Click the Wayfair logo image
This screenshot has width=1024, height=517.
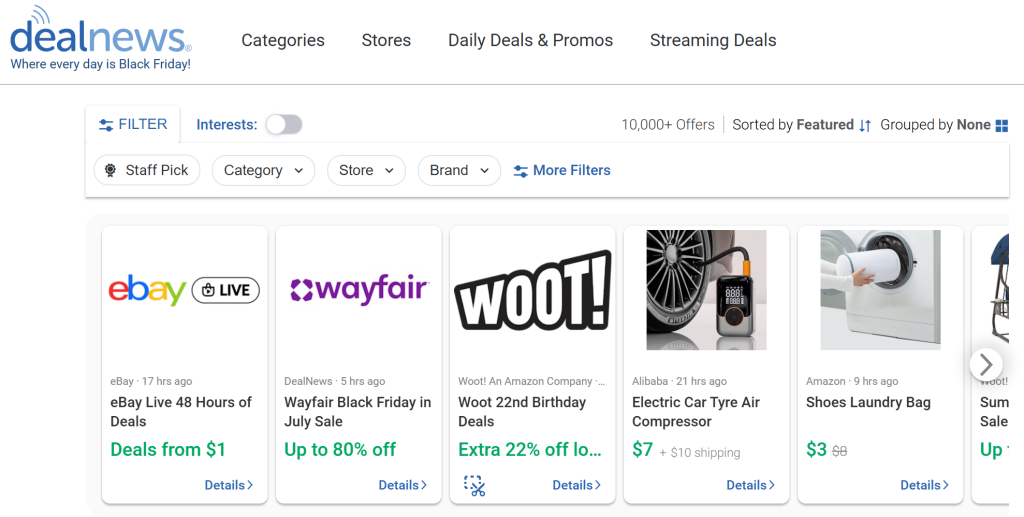(x=359, y=289)
